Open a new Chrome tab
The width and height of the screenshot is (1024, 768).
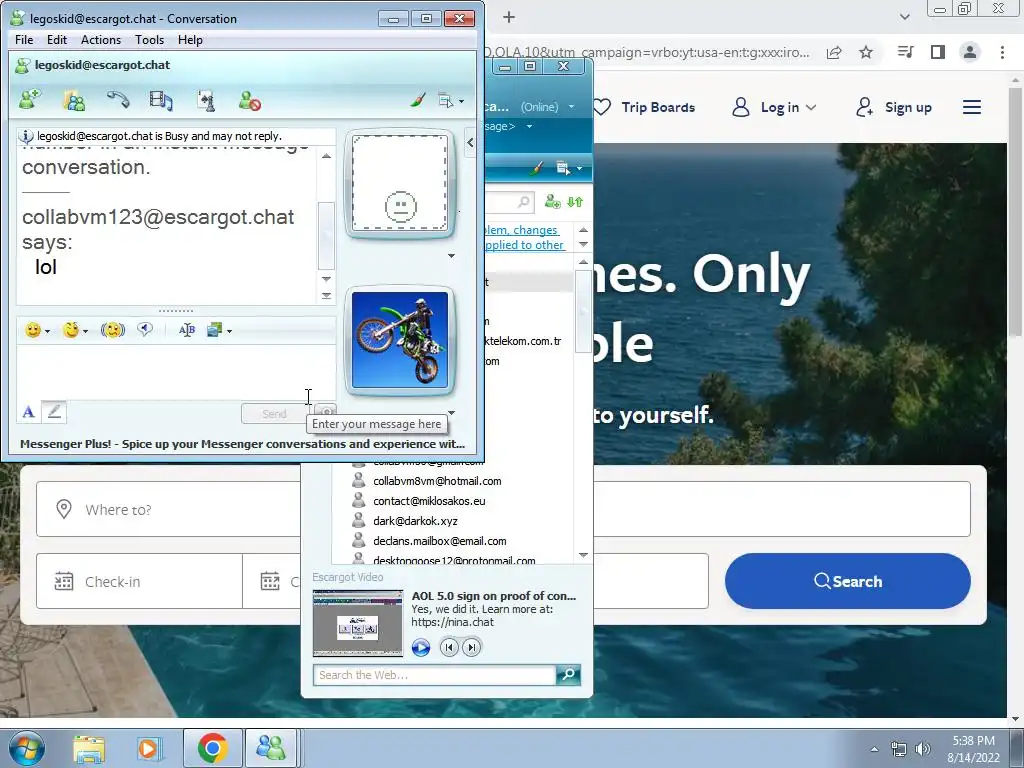(509, 17)
